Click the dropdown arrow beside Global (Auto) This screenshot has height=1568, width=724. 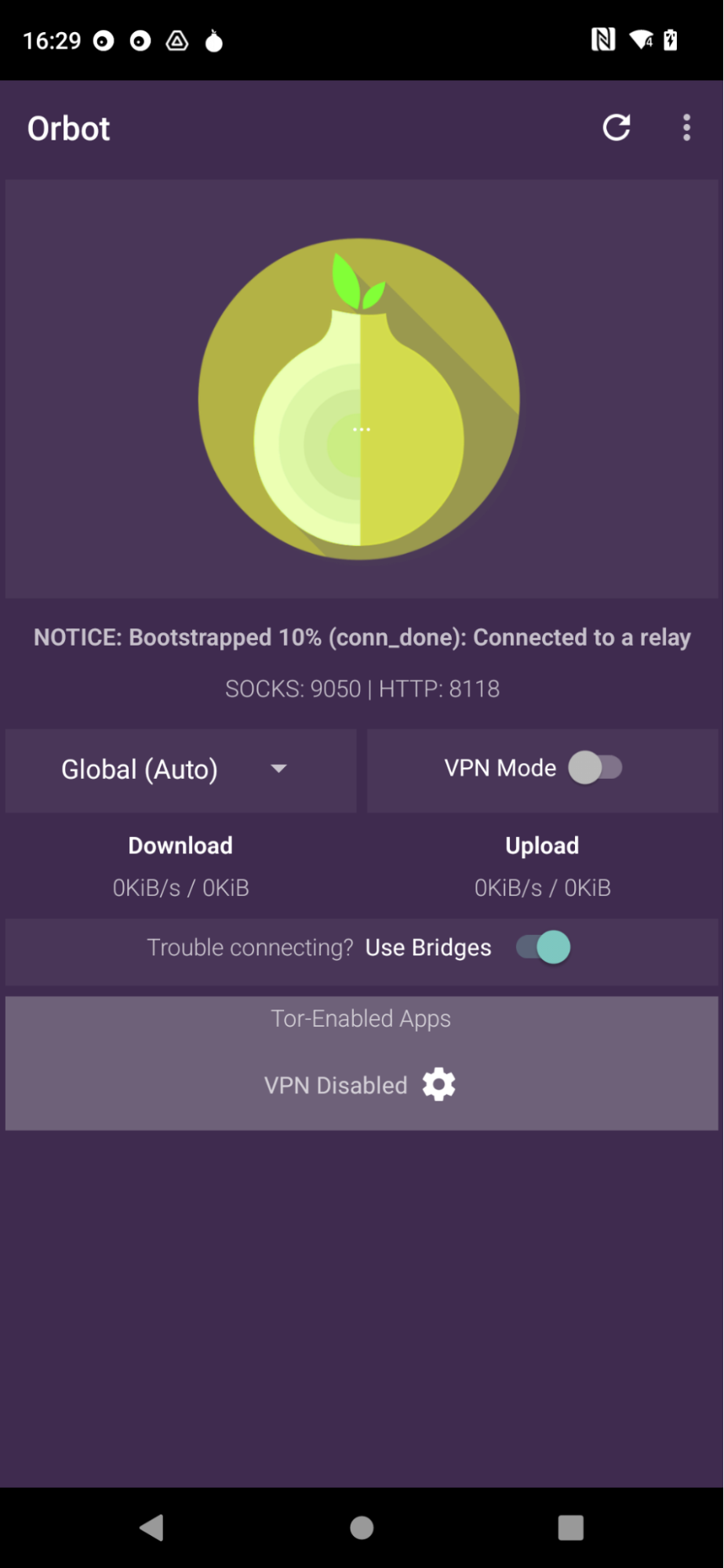(x=278, y=769)
